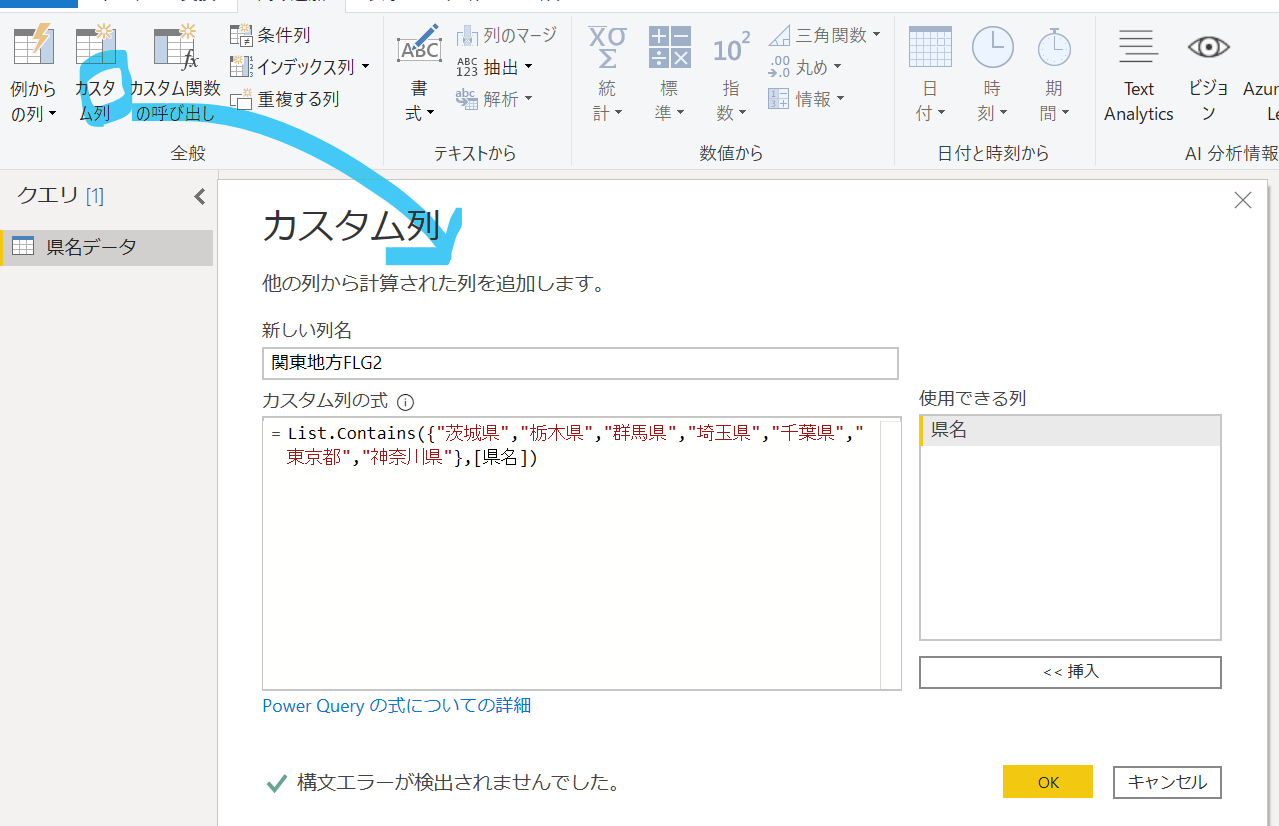1279x826 pixels.
Task: Click the formula info icon
Action: [x=405, y=402]
